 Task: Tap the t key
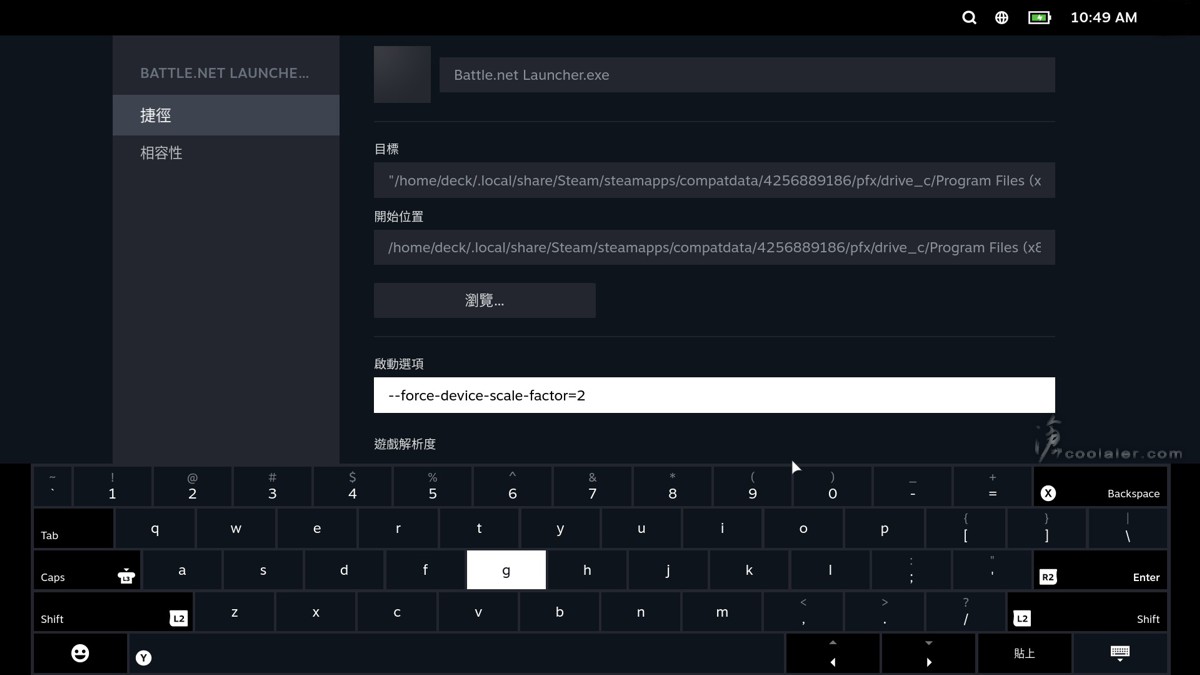click(479, 528)
